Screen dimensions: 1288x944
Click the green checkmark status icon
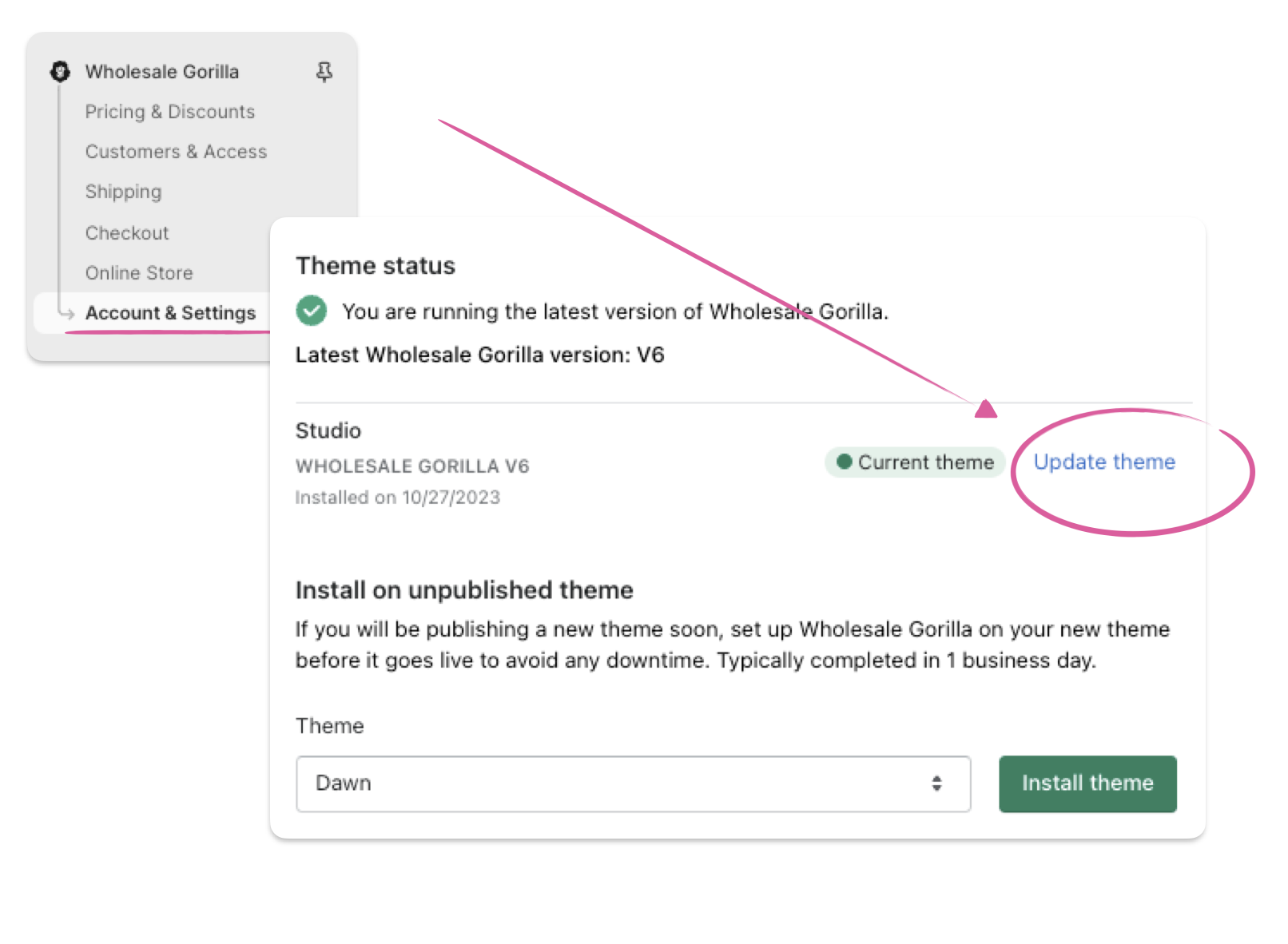(311, 311)
